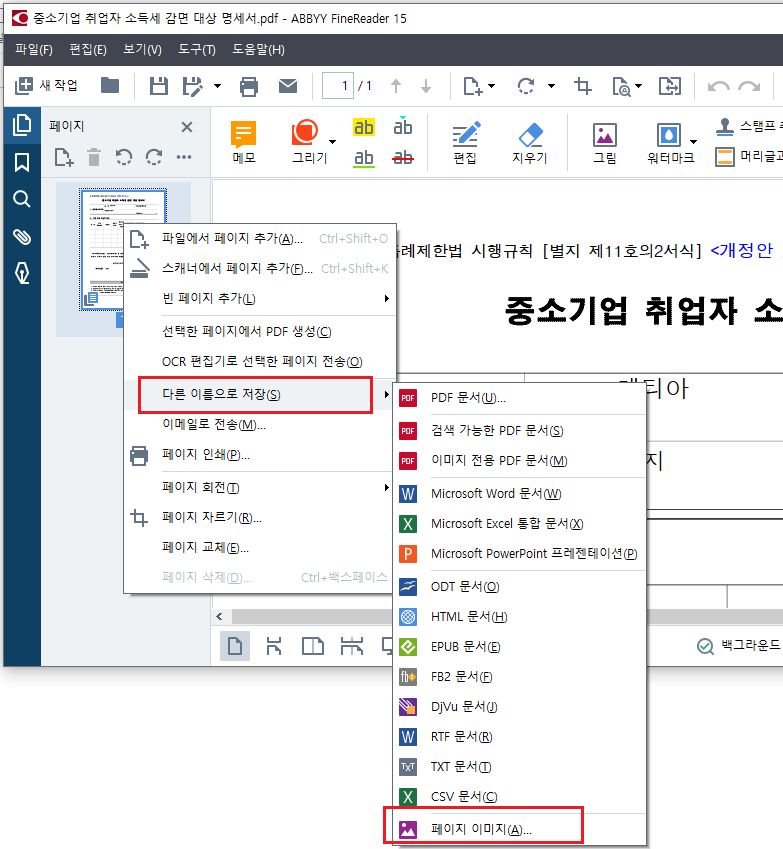783x849 pixels.
Task: Click the Stamp (스탬프) tool
Action: click(x=749, y=126)
